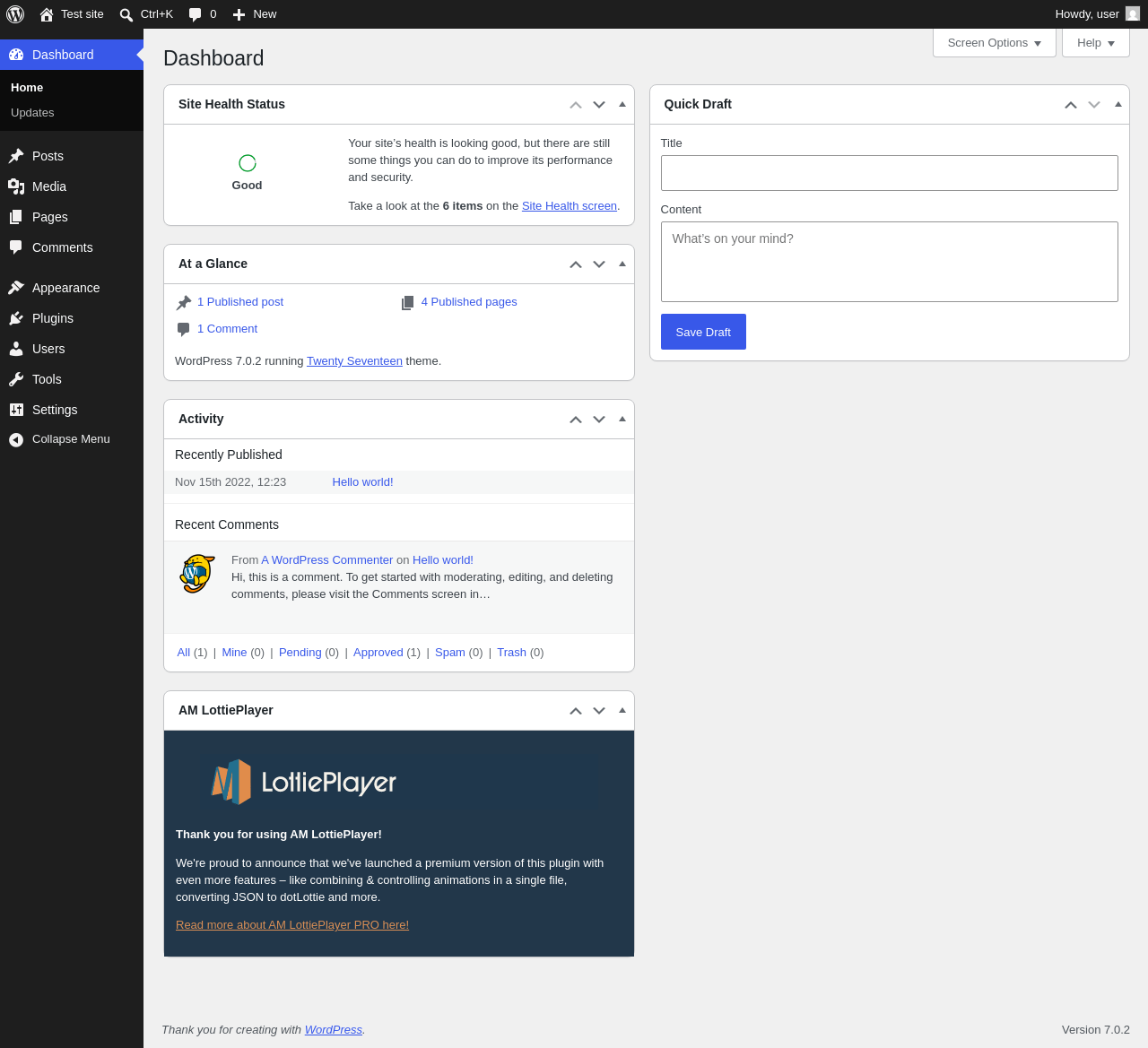1148x1048 pixels.
Task: Click the WordPress logo in admin bar
Action: 15,14
